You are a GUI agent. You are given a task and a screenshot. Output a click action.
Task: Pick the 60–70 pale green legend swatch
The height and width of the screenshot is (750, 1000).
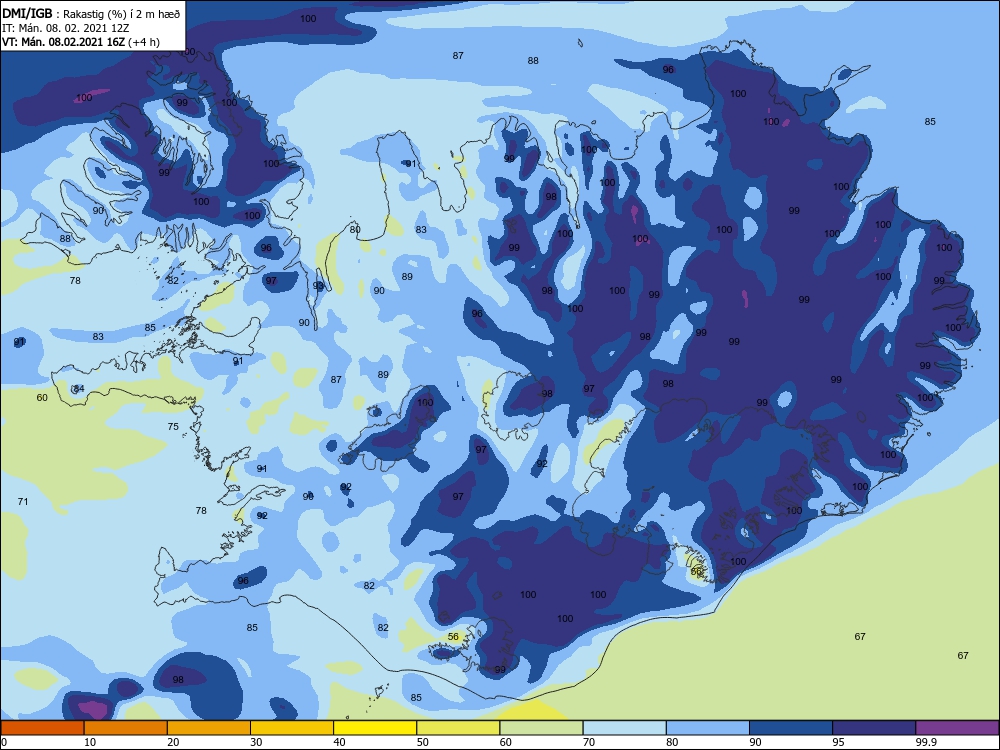pyautogui.click(x=541, y=728)
